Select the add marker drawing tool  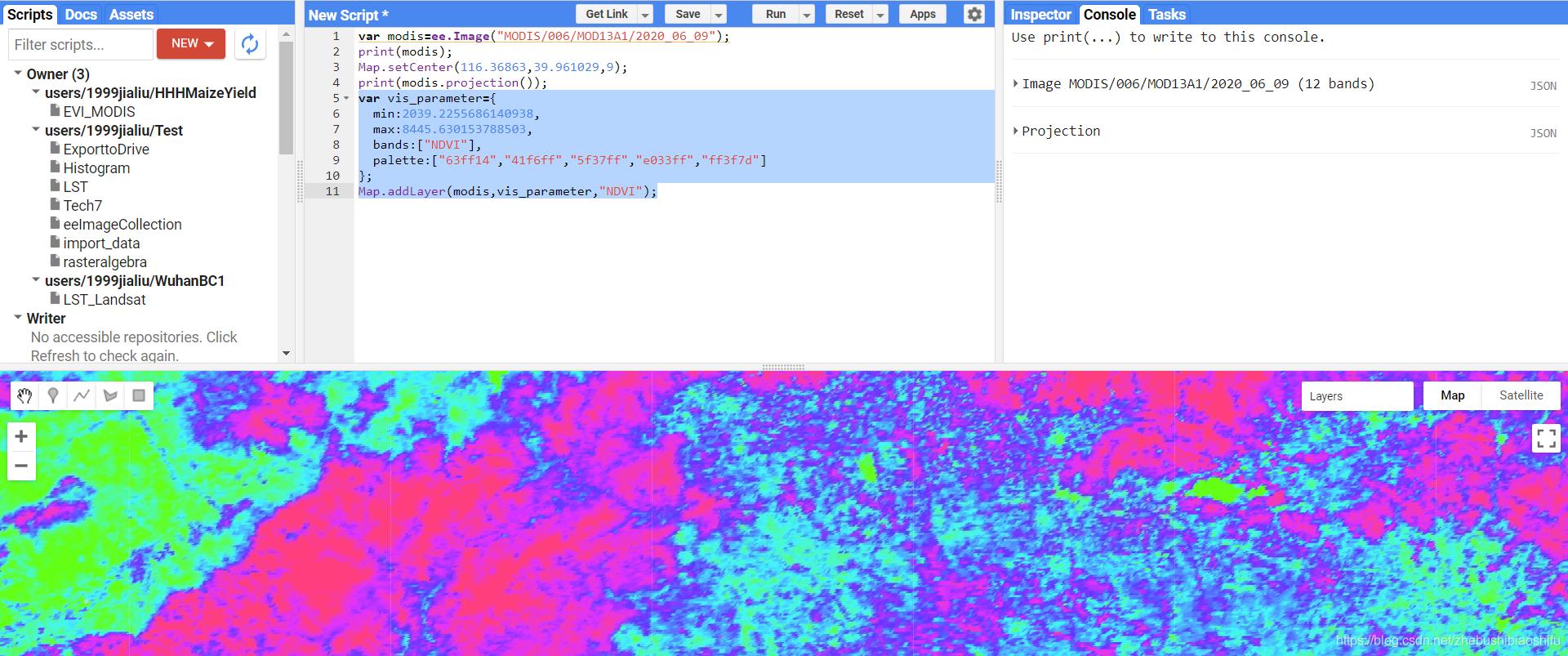pos(53,396)
